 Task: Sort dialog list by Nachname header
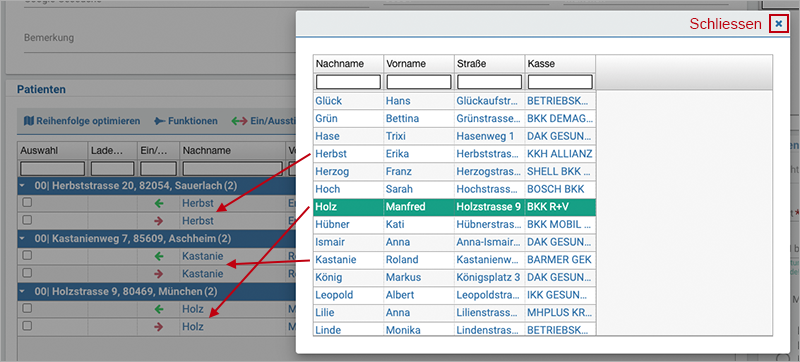(348, 64)
